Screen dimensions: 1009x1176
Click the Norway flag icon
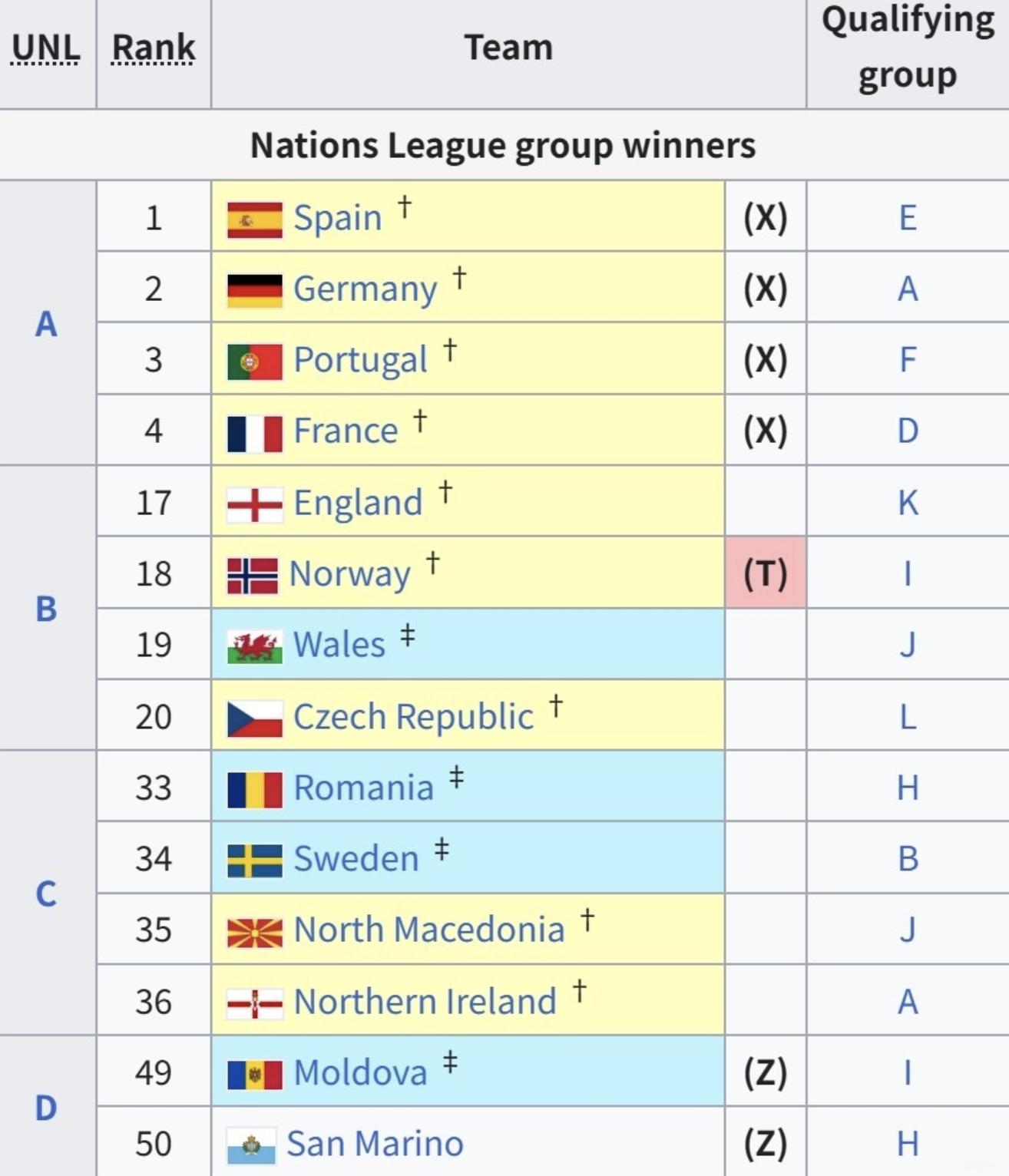pyautogui.click(x=253, y=575)
